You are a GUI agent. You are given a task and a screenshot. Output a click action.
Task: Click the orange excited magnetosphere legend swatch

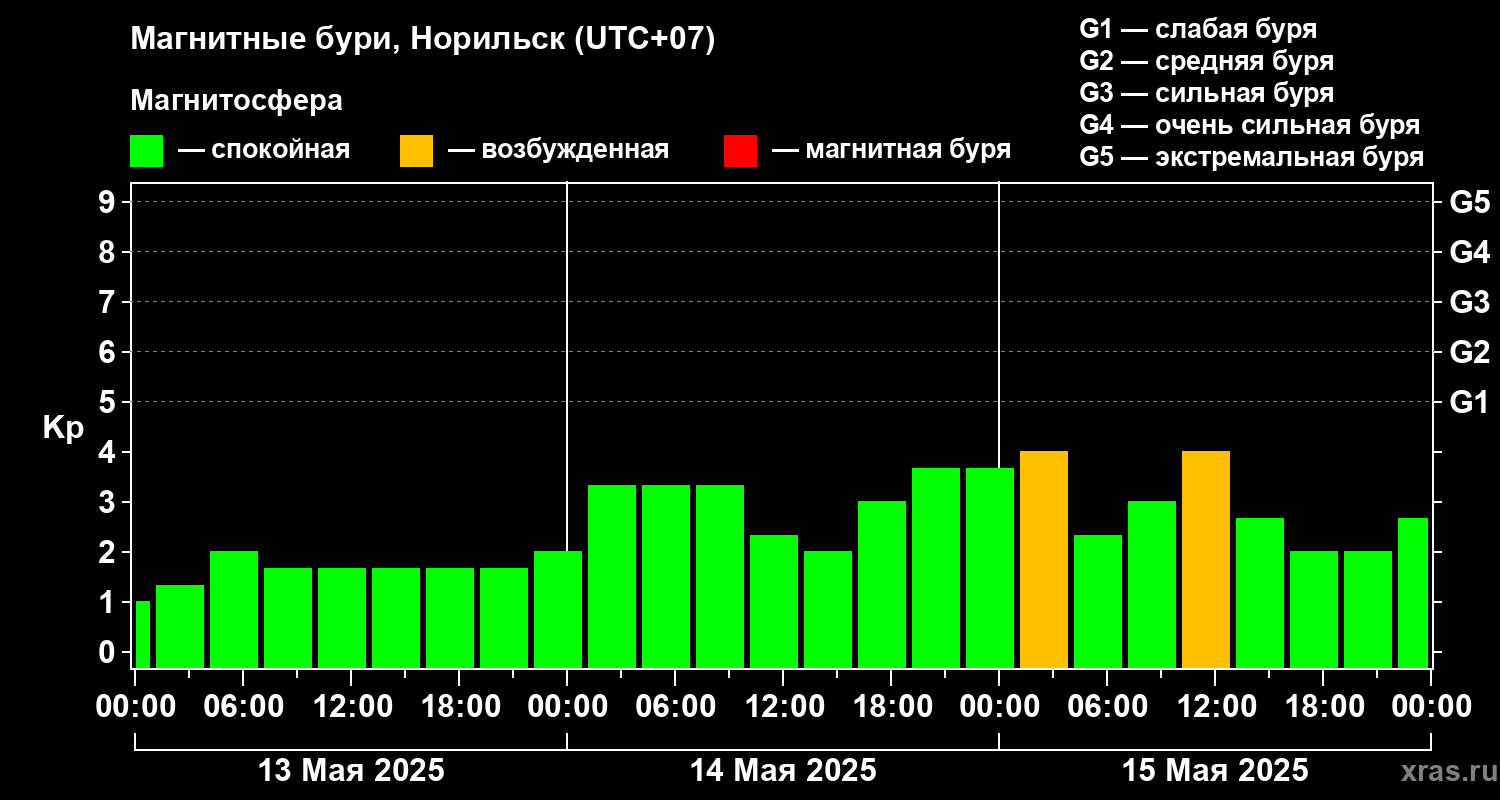[416, 151]
